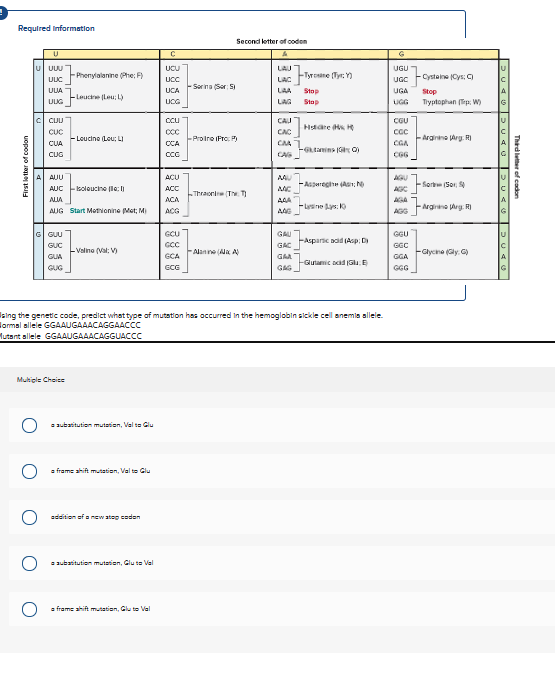Choose the 'addition of a new stop codon' option

pyautogui.click(x=29, y=517)
